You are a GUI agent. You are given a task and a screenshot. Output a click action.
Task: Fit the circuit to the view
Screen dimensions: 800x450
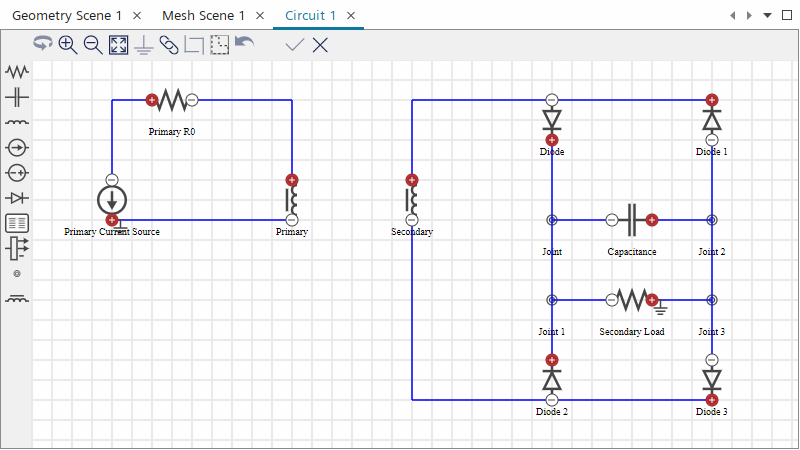pos(118,44)
